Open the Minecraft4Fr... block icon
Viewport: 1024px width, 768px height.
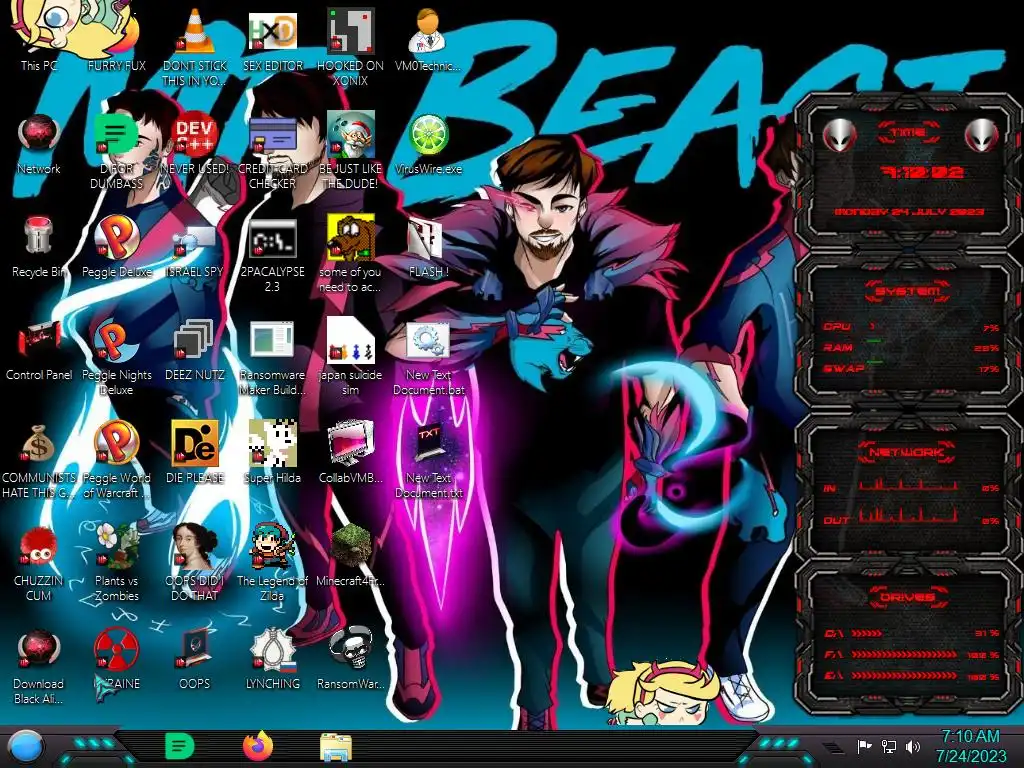350,556
